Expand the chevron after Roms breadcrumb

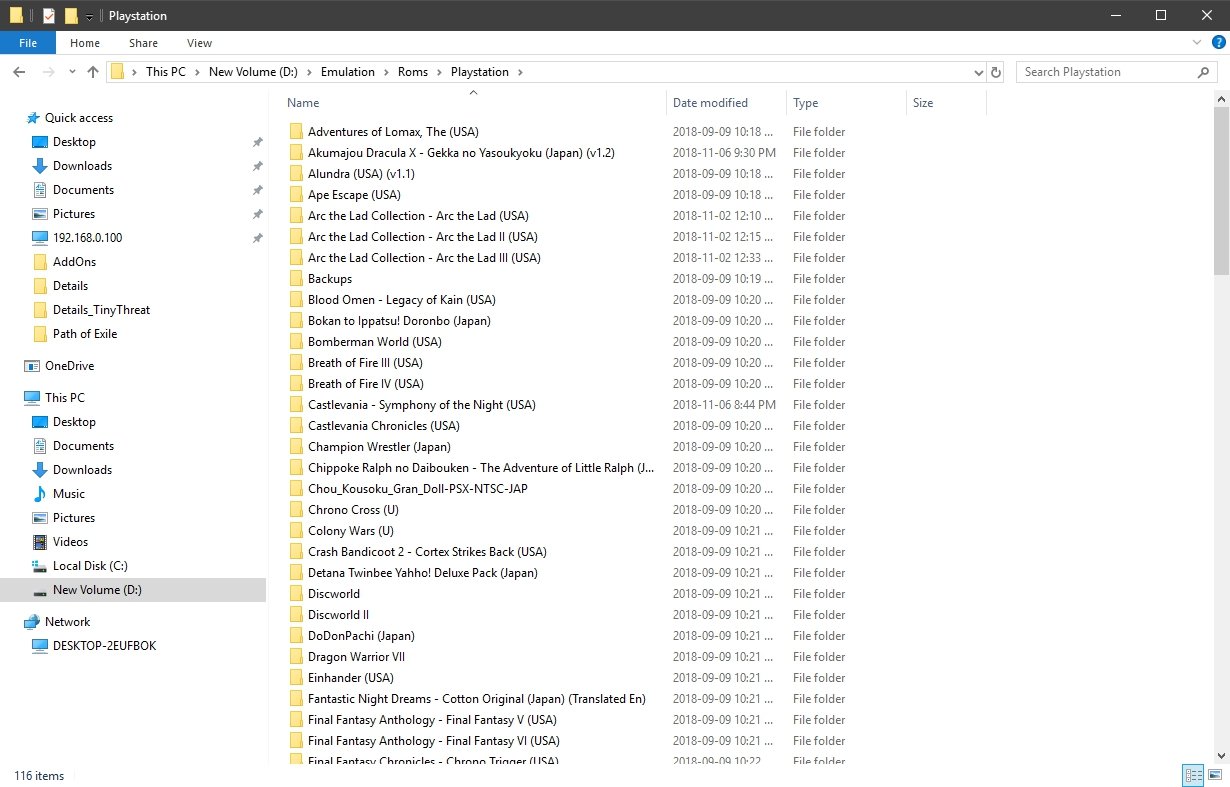coord(441,72)
